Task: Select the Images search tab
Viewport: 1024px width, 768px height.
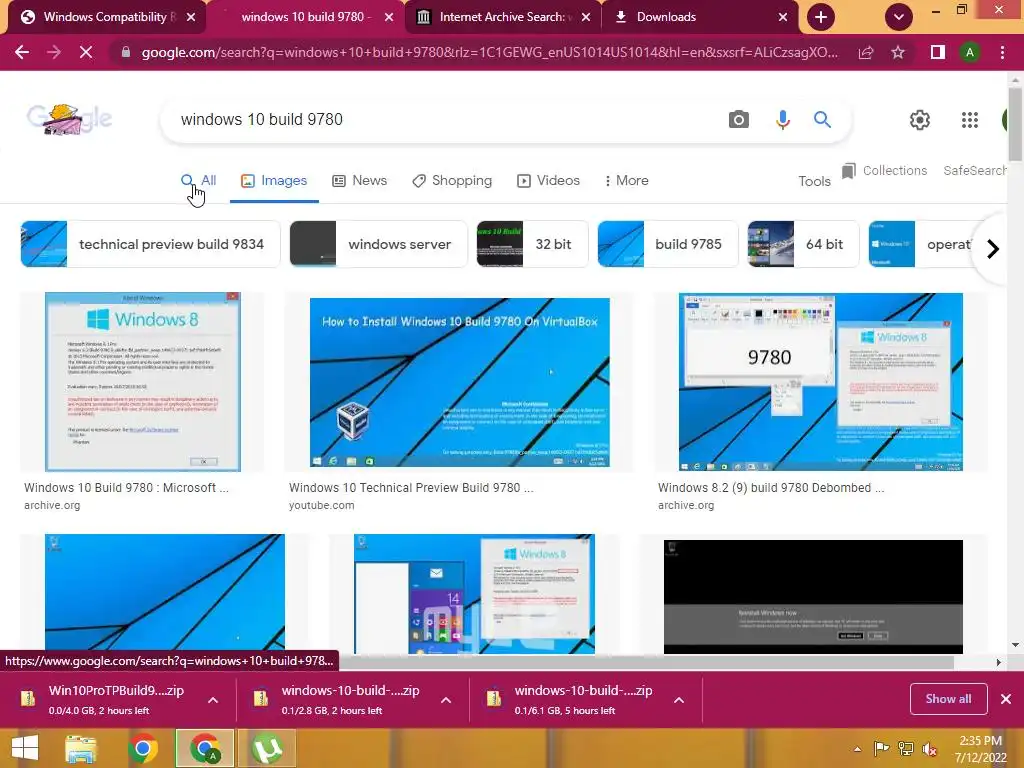Action: coord(274,180)
